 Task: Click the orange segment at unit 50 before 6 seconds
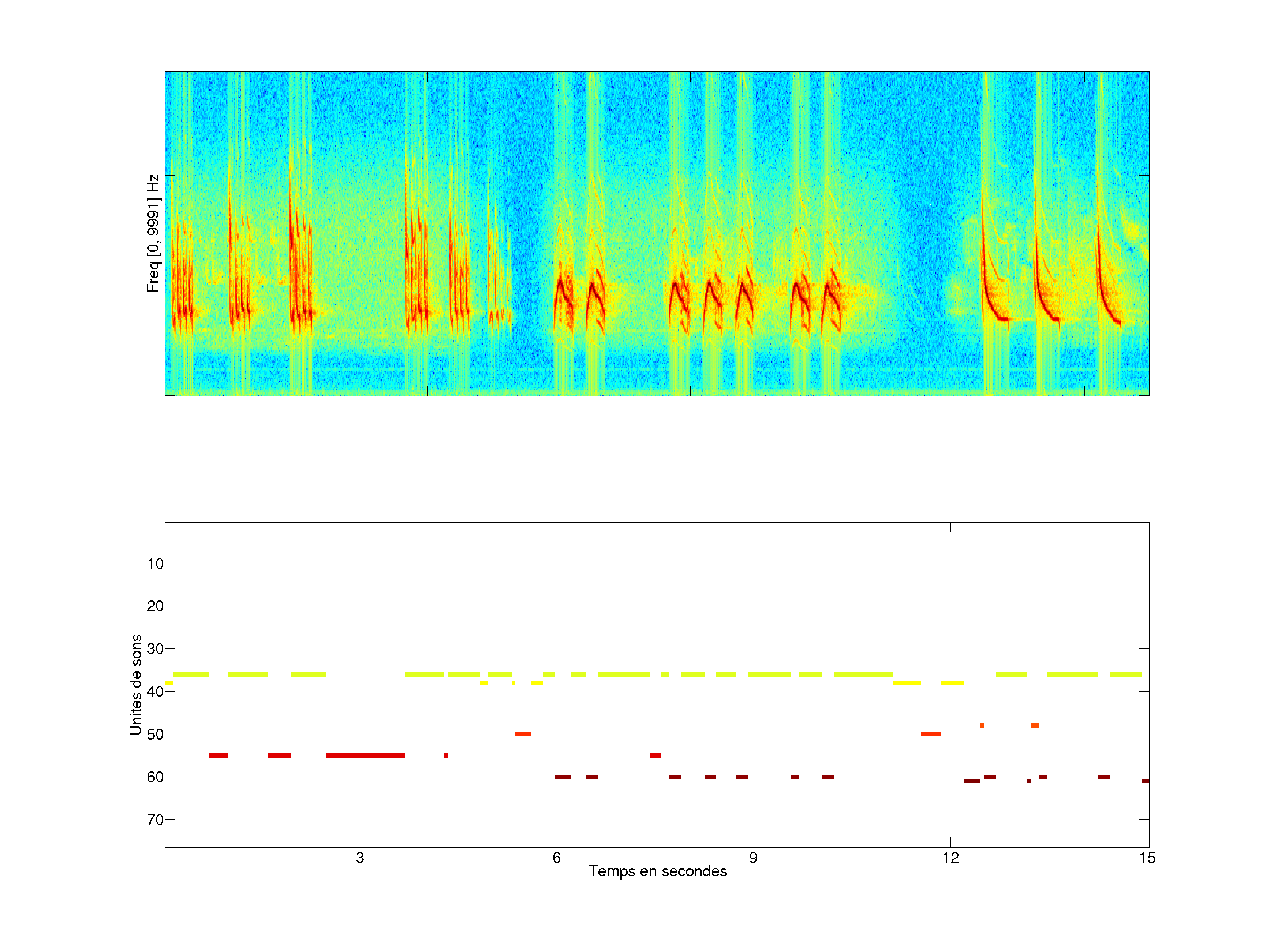click(523, 734)
